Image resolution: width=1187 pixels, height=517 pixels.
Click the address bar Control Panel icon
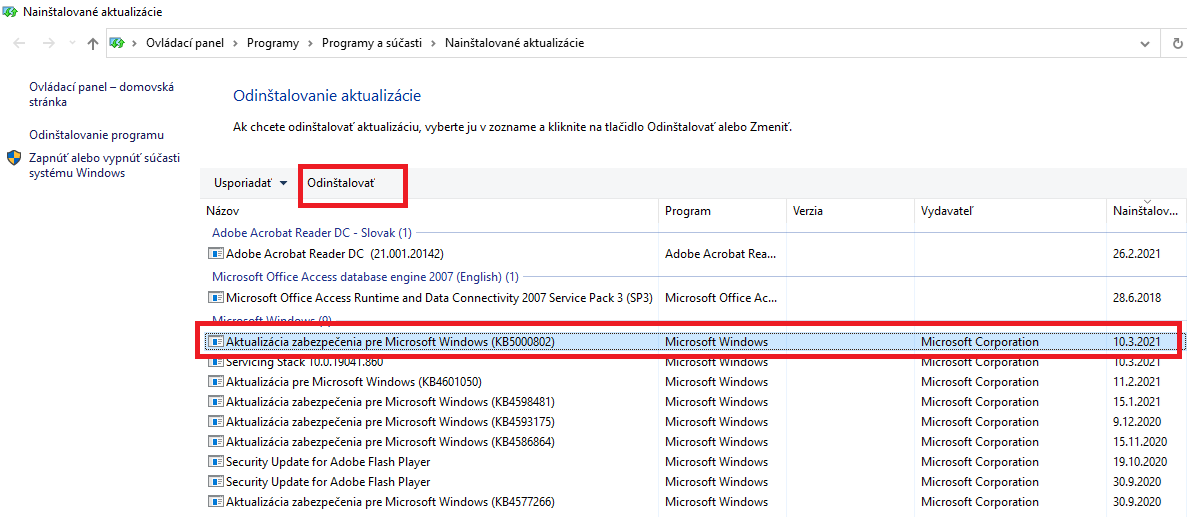point(117,43)
